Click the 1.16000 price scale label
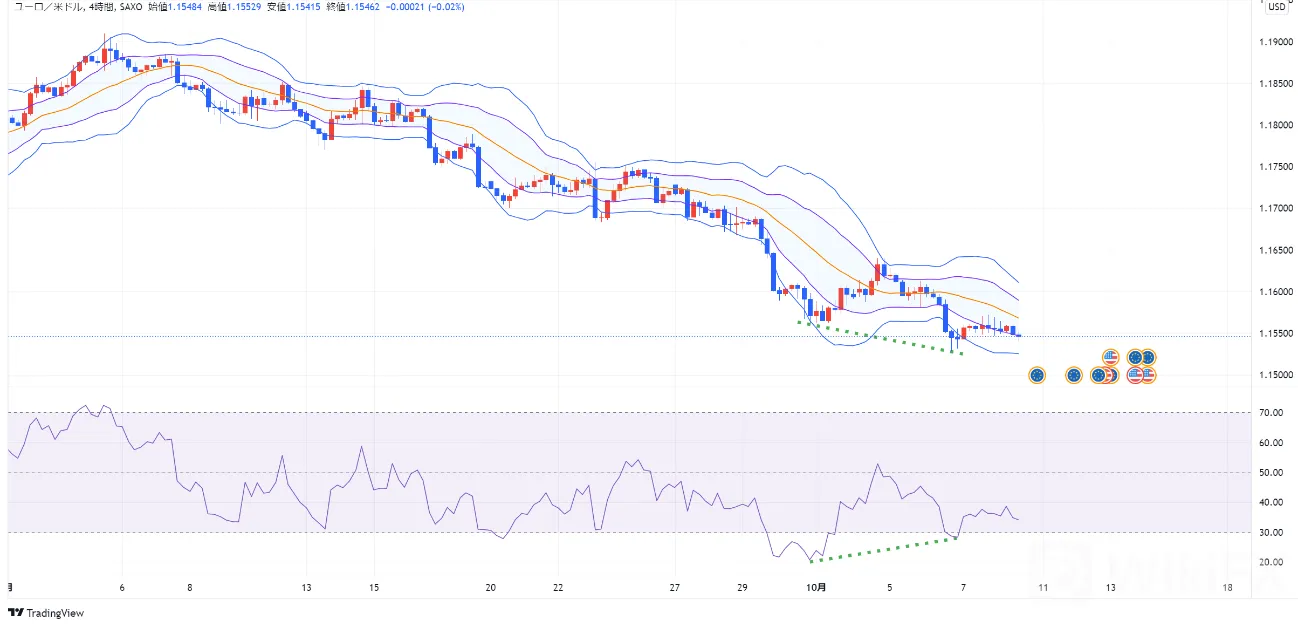1298x627 pixels. pos(1277,292)
